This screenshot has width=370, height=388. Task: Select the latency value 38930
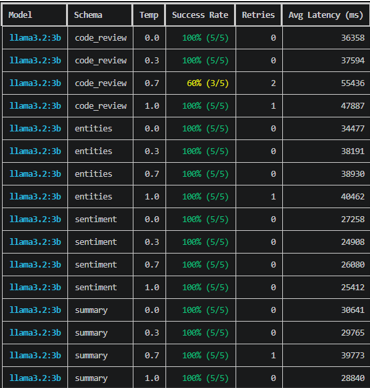(353, 174)
